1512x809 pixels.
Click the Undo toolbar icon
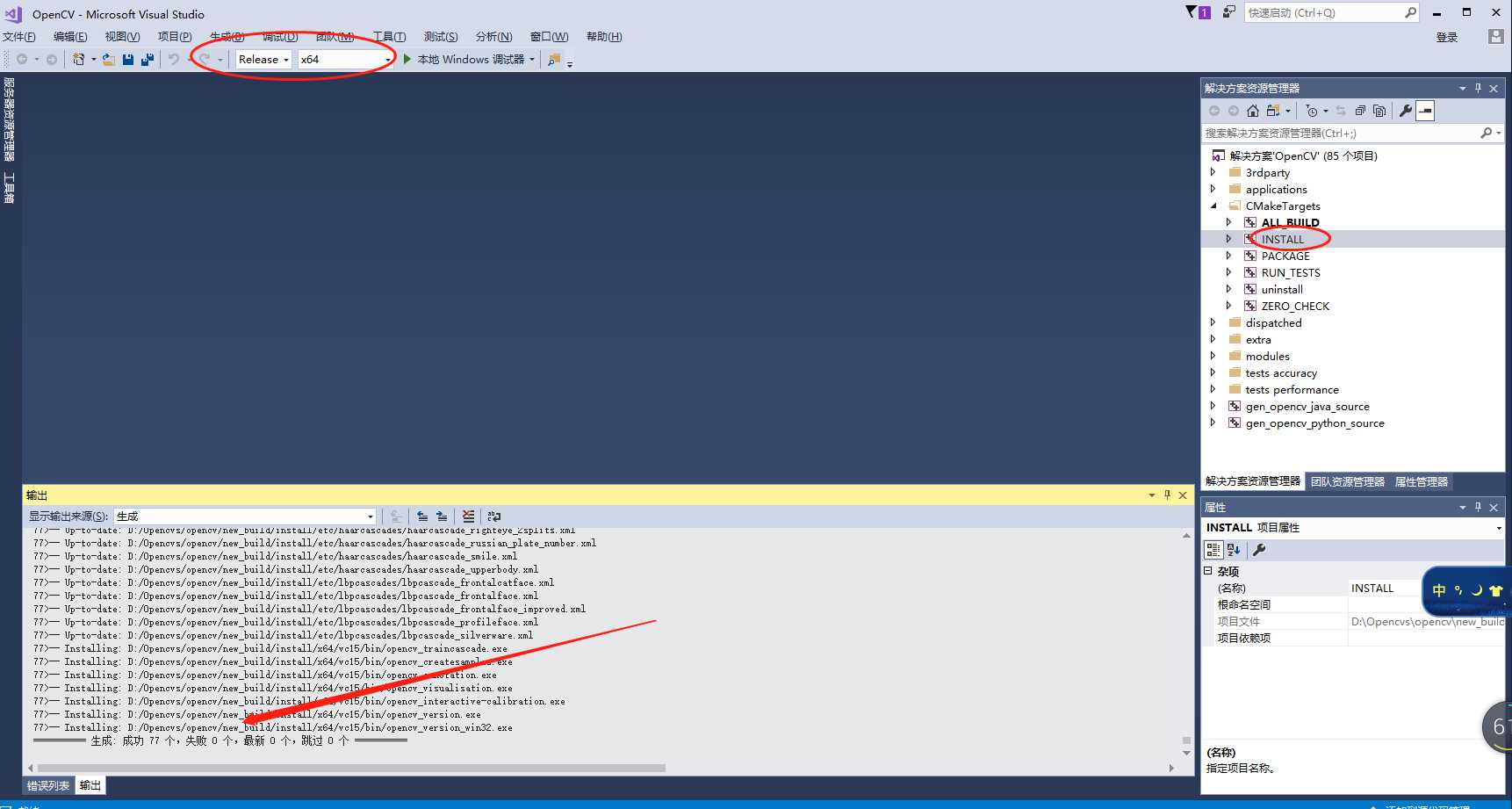point(174,59)
